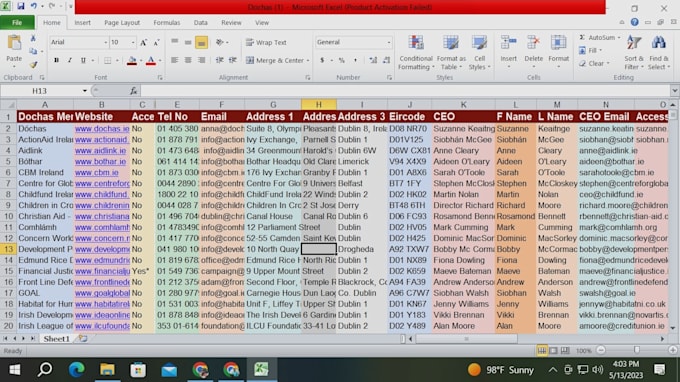
Task: Open Cell Styles
Action: pyautogui.click(x=479, y=52)
